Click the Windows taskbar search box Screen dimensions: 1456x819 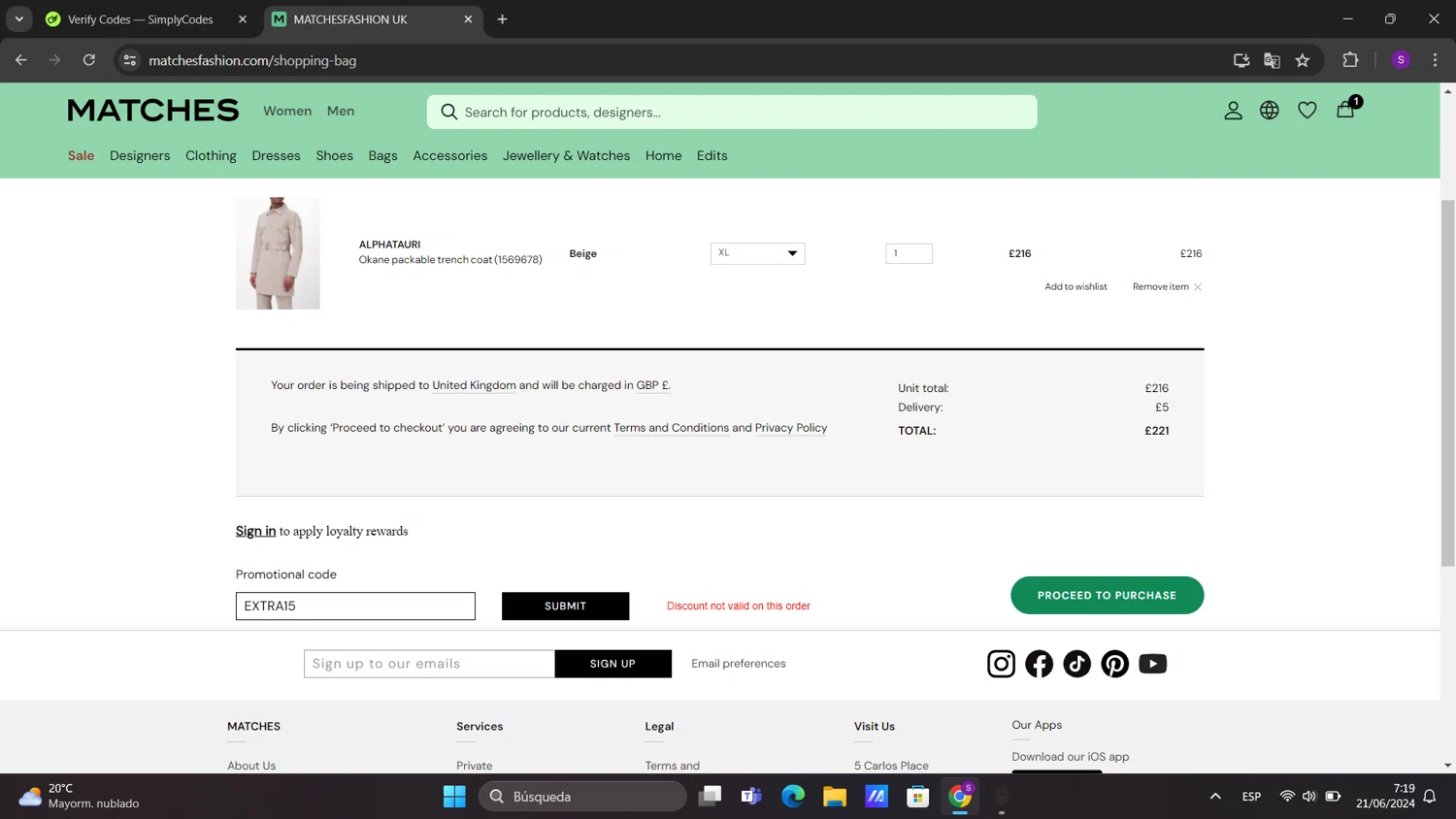tap(582, 797)
